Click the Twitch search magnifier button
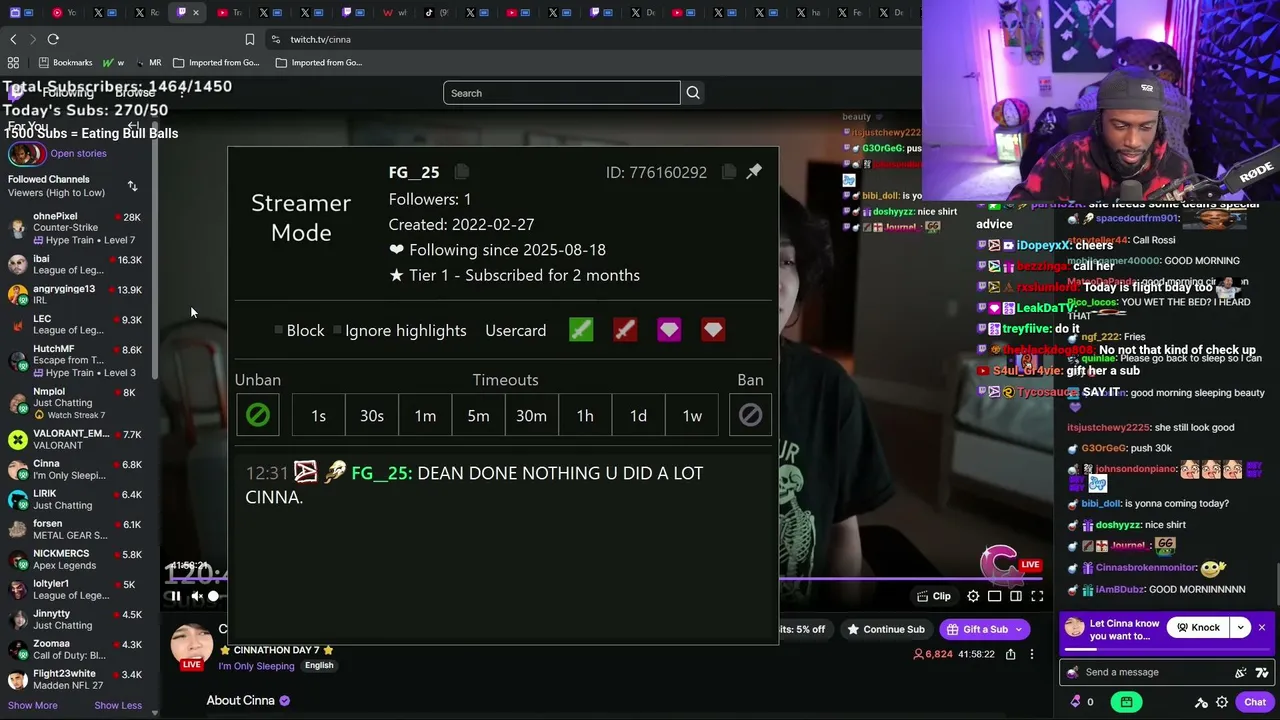Image resolution: width=1280 pixels, height=720 pixels. pos(692,93)
